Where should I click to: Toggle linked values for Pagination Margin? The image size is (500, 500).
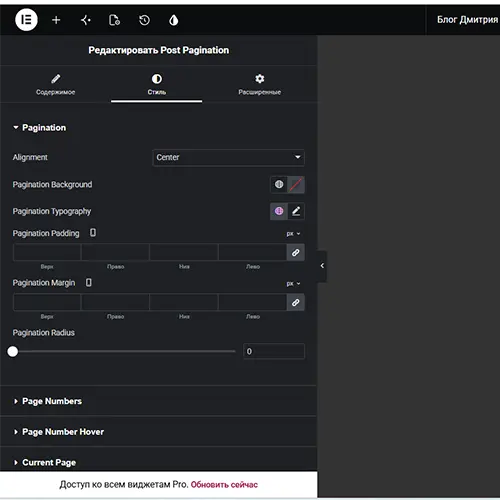point(295,303)
